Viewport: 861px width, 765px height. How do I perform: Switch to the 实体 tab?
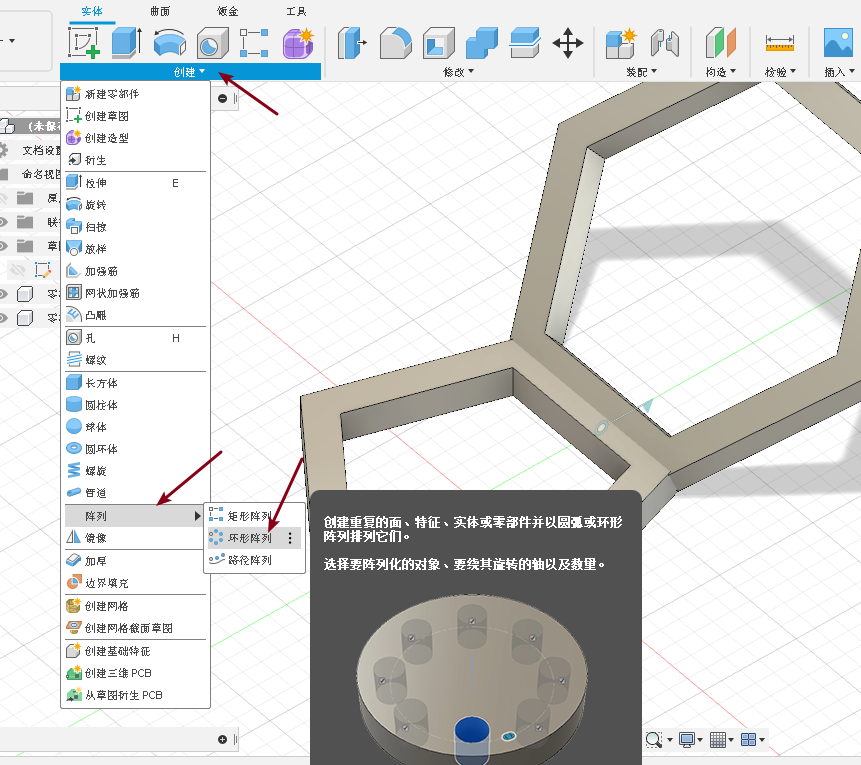click(x=92, y=11)
